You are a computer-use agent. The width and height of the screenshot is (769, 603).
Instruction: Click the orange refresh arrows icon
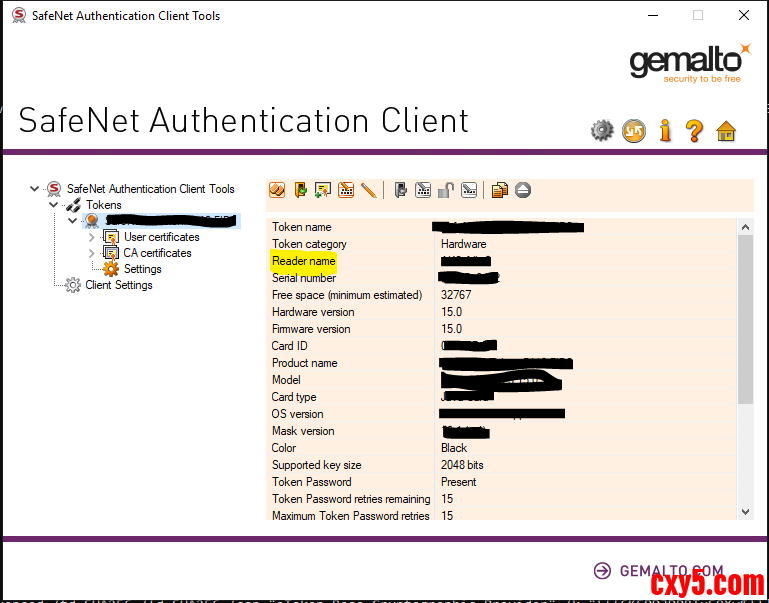tap(634, 131)
